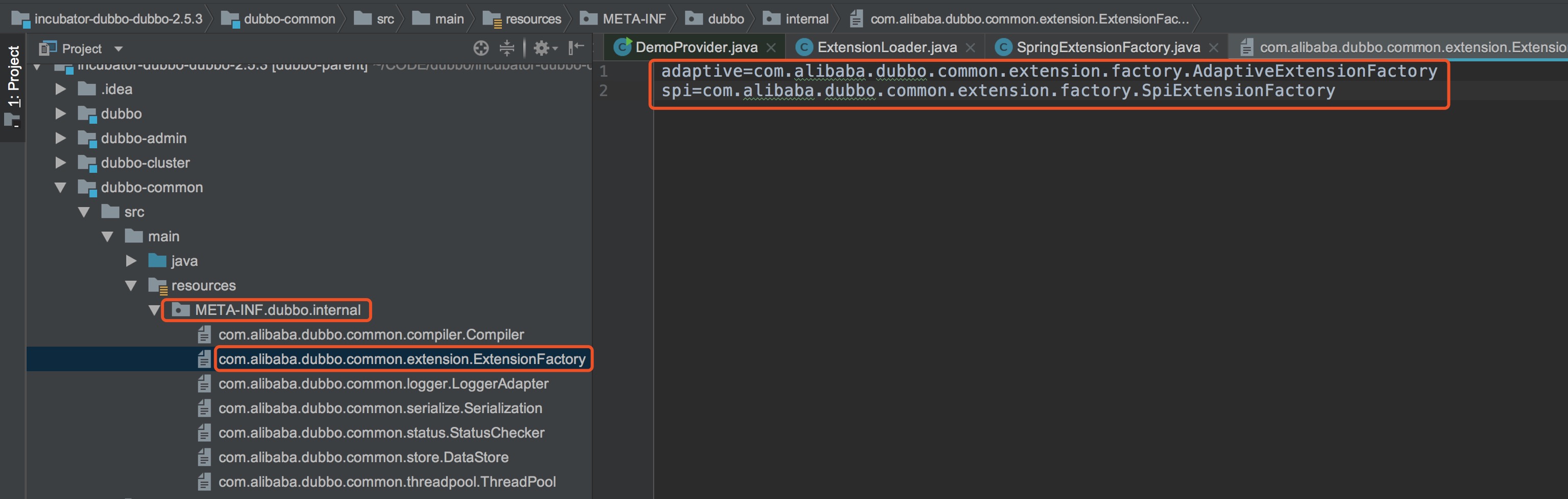Click the ExtensionFac... file breadcrumb
1568x499 pixels.
1020,19
